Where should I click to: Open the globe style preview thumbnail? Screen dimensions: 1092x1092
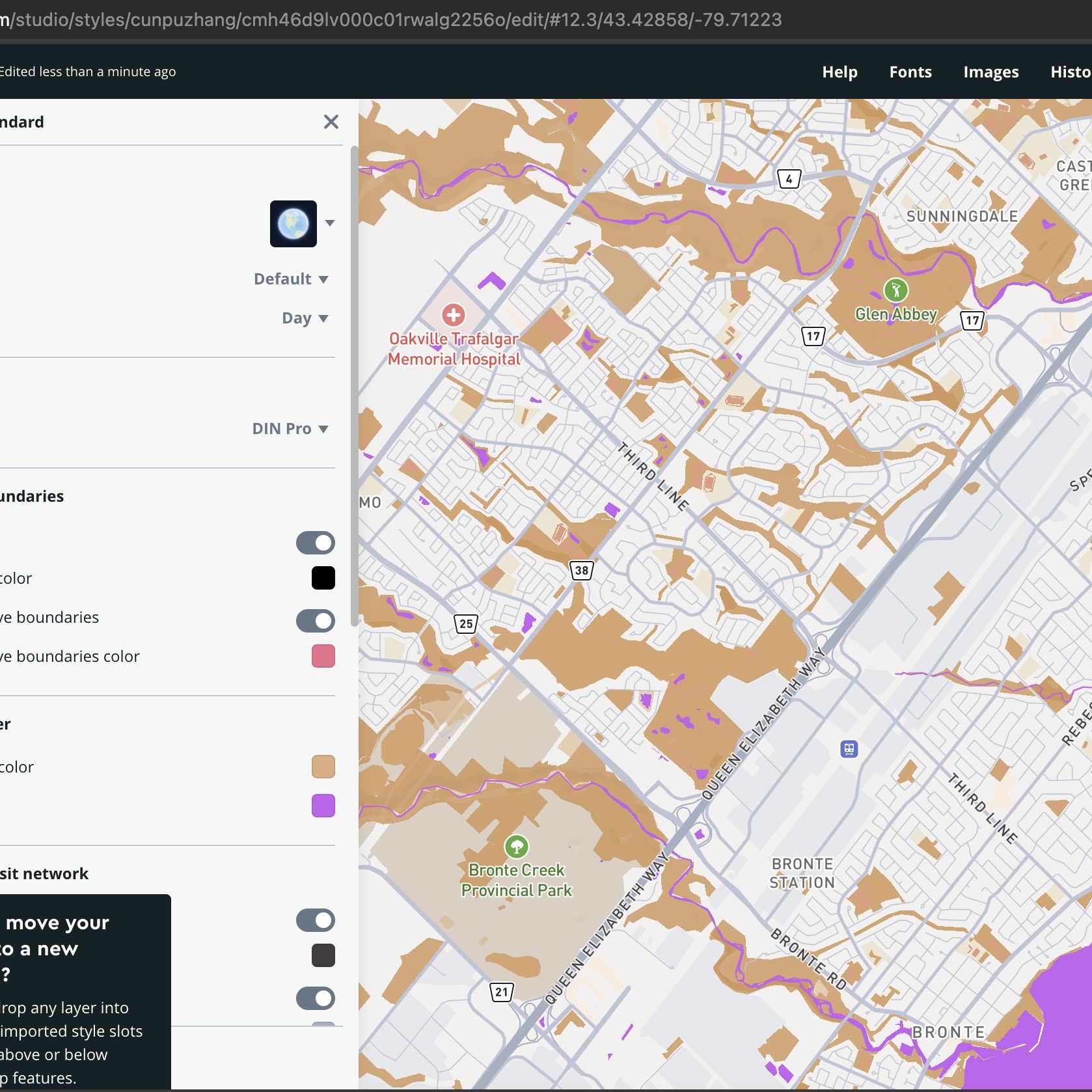click(x=293, y=224)
